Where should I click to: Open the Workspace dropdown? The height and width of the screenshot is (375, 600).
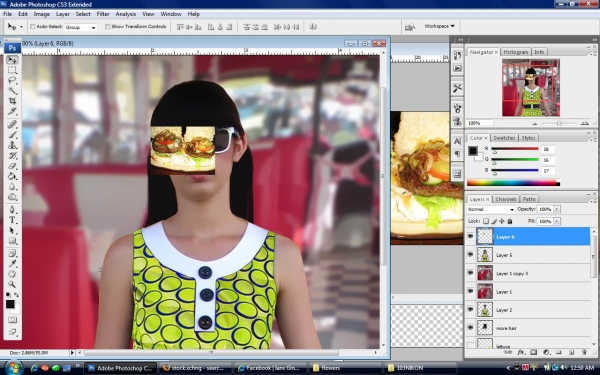439,26
